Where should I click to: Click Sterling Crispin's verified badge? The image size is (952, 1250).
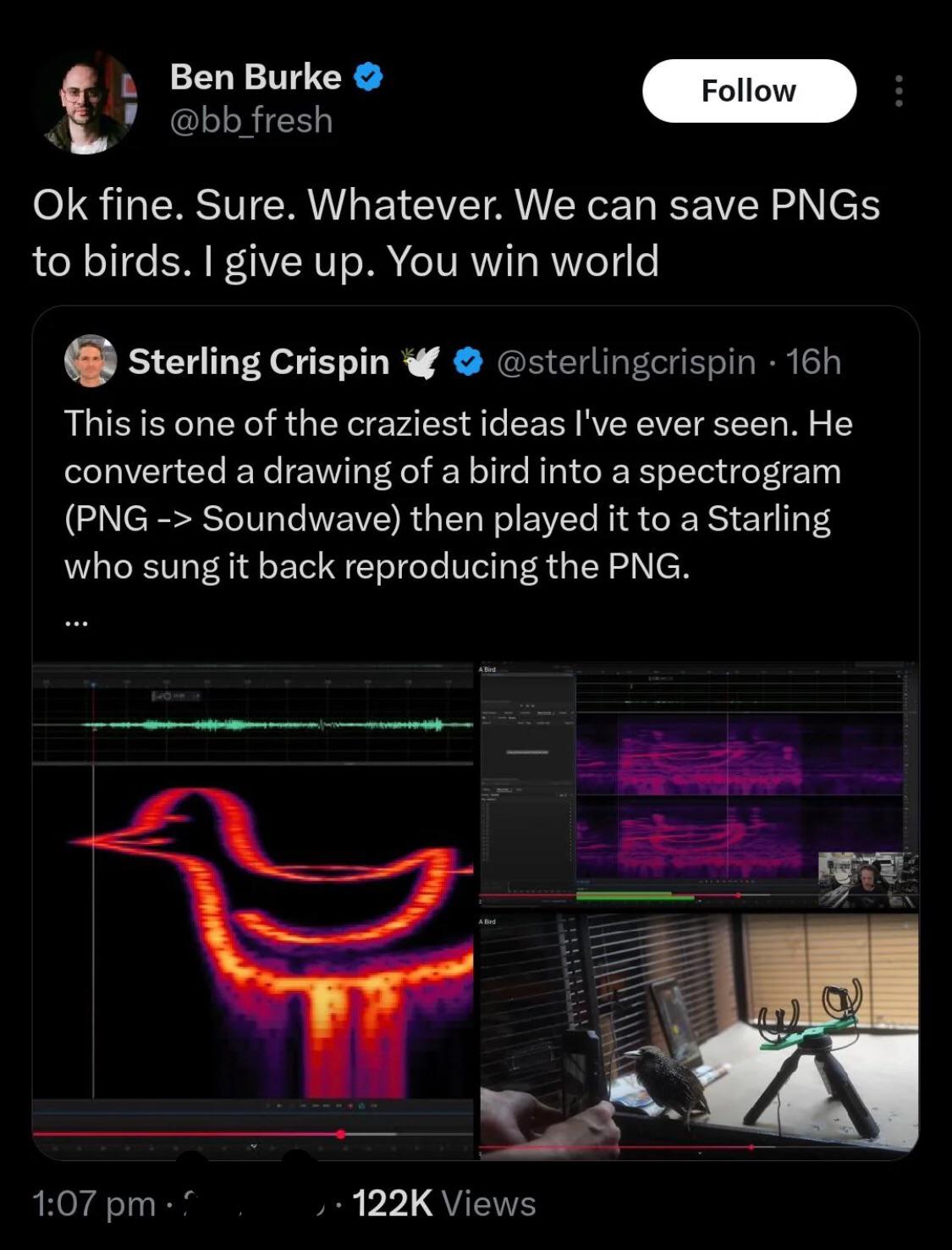[468, 362]
